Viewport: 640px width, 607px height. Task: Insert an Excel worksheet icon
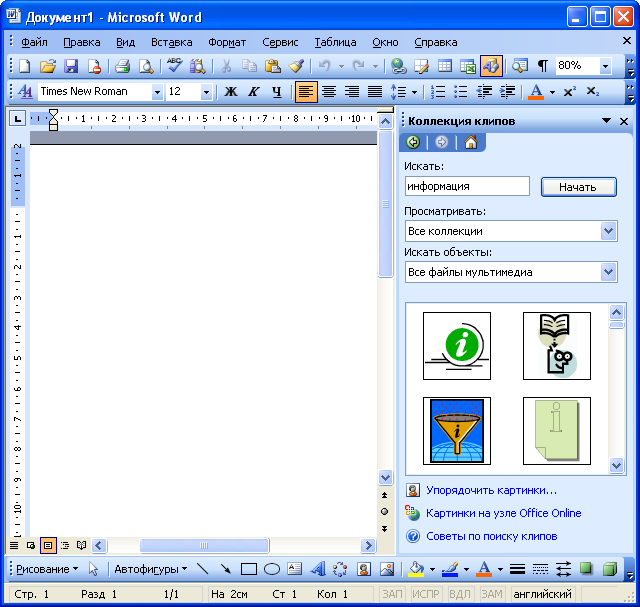pyautogui.click(x=468, y=66)
